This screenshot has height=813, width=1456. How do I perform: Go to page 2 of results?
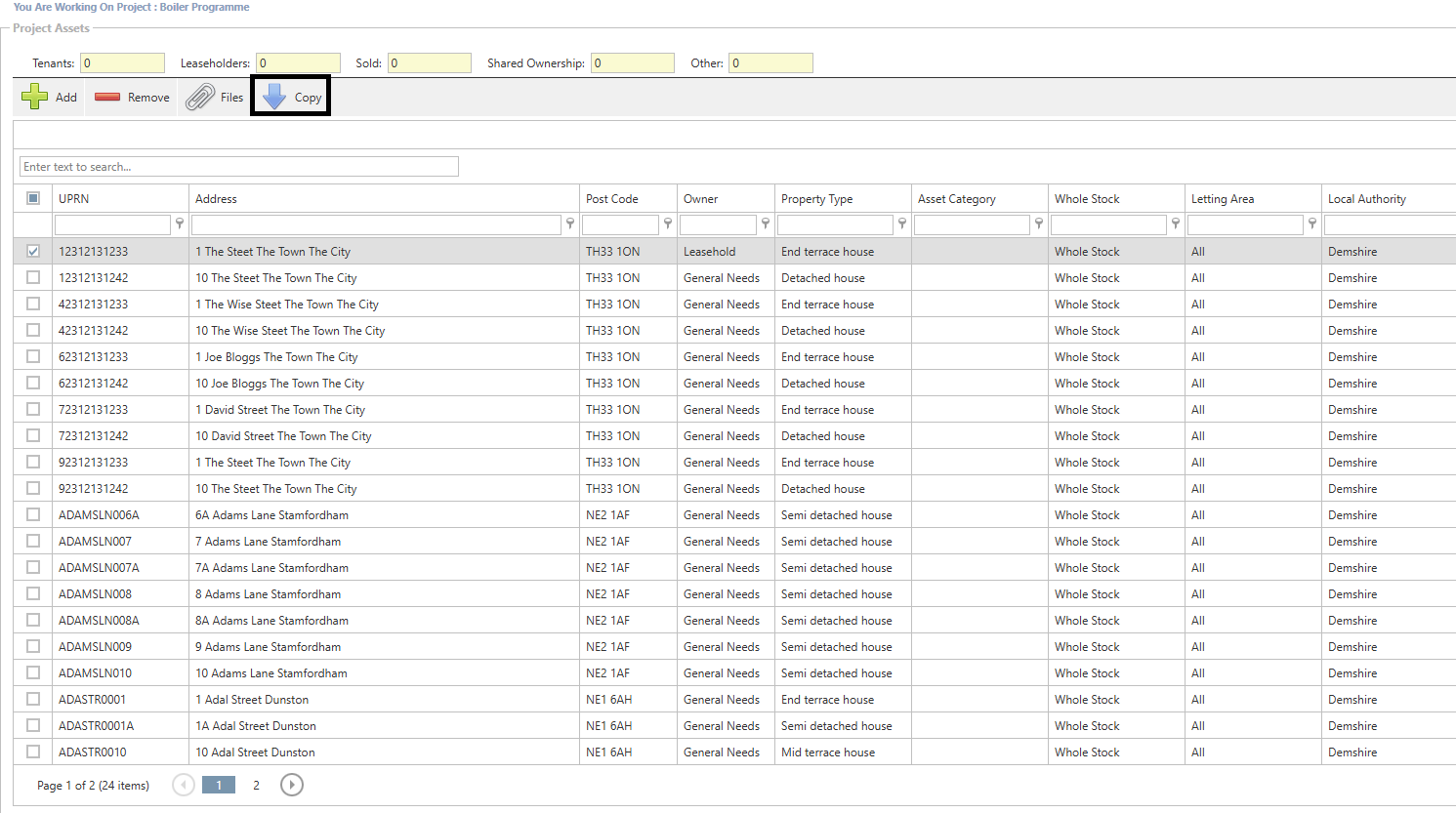click(x=256, y=785)
